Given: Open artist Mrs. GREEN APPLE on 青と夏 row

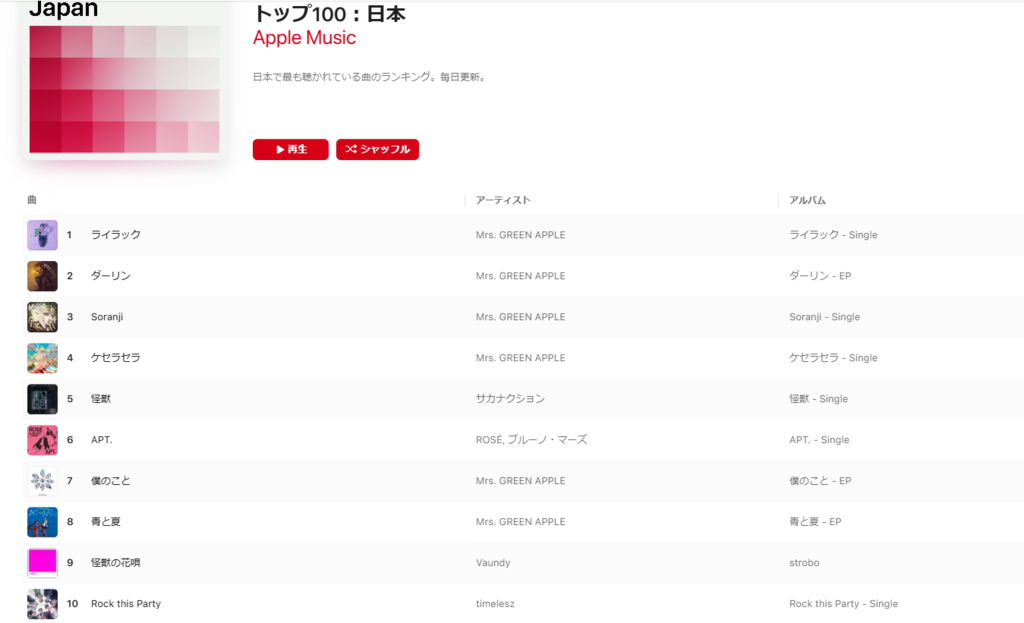Looking at the screenshot, I should [520, 522].
